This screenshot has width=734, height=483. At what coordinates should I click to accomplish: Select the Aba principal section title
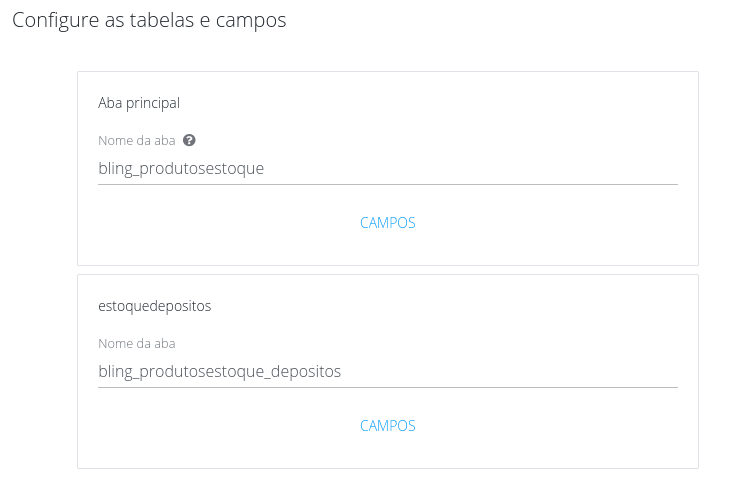139,103
